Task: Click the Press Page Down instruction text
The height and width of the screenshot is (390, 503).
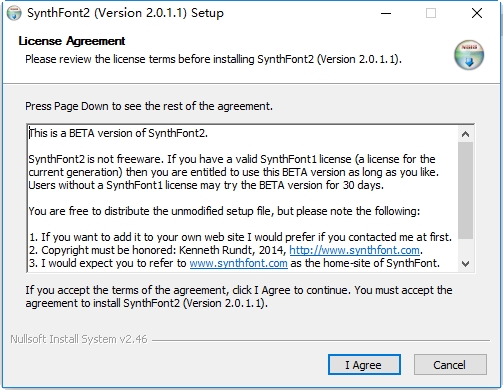Action: click(x=149, y=106)
